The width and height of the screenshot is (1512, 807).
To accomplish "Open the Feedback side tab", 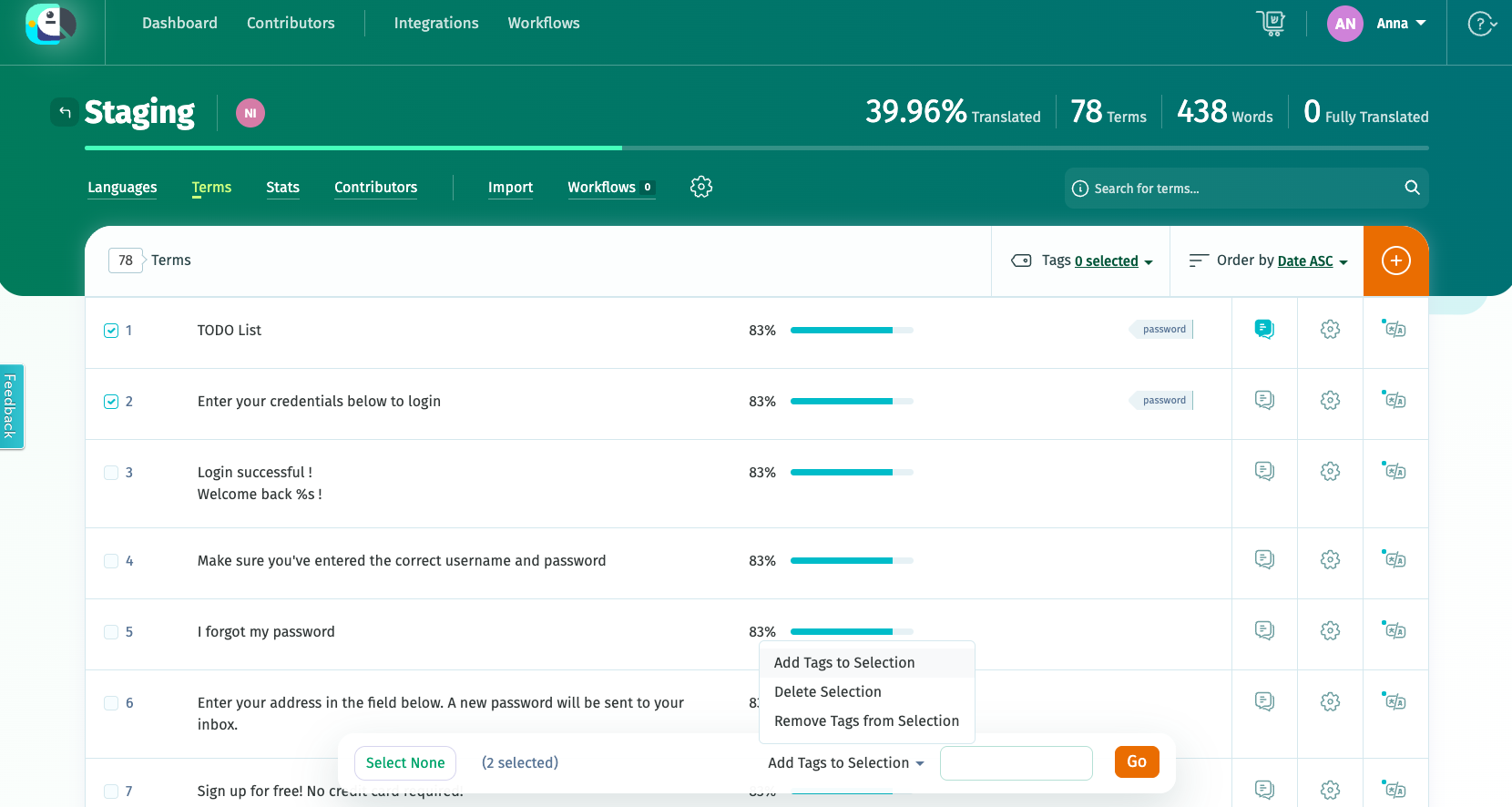I will coord(11,406).
